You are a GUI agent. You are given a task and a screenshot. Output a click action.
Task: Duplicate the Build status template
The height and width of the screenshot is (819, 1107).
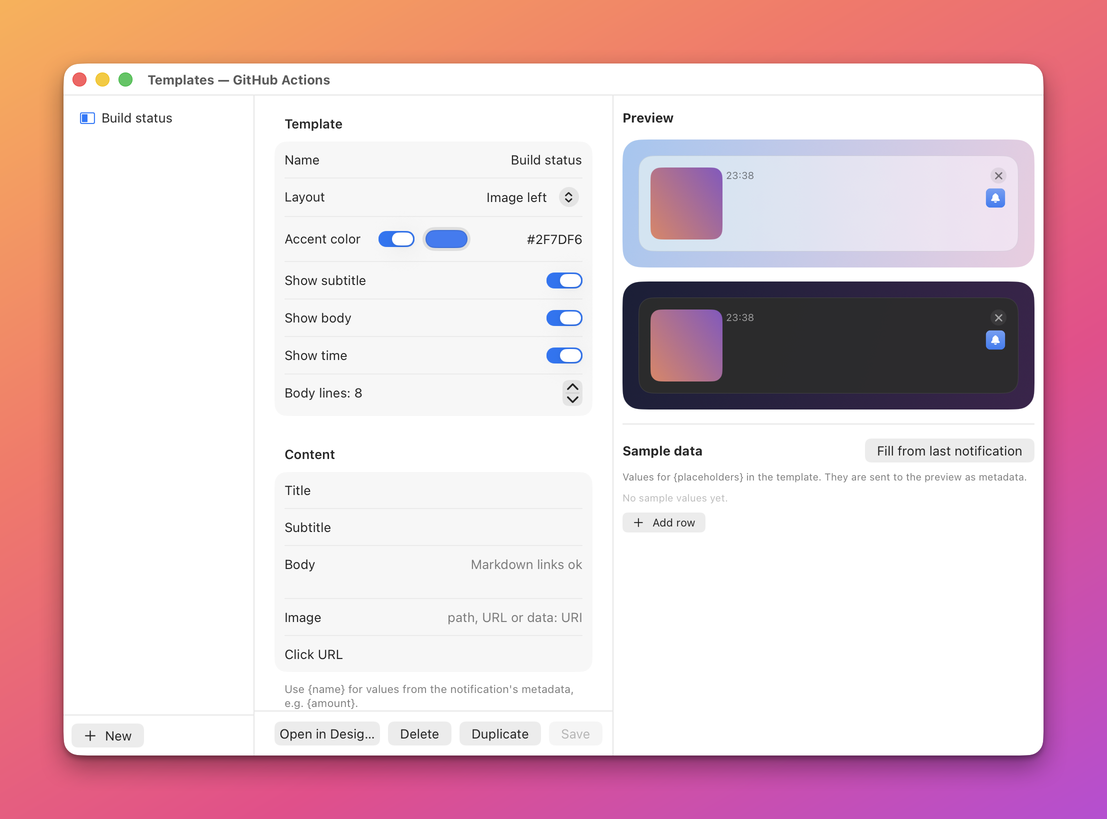coord(500,734)
